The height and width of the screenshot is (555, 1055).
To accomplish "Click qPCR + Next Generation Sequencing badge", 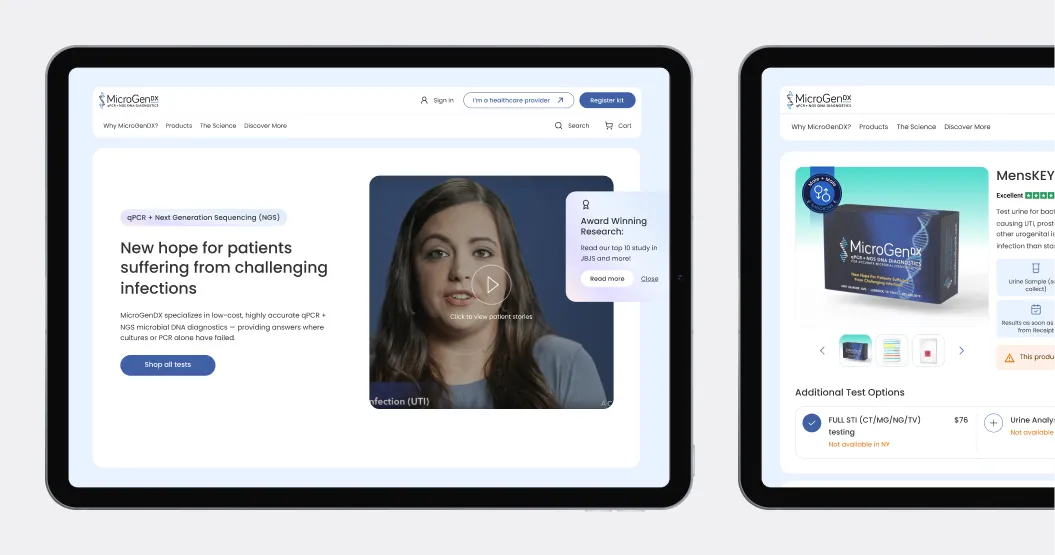I will [204, 217].
